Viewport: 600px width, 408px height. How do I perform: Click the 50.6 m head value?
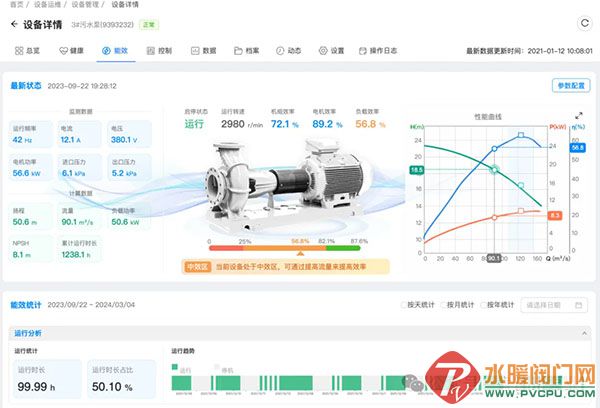coord(25,222)
